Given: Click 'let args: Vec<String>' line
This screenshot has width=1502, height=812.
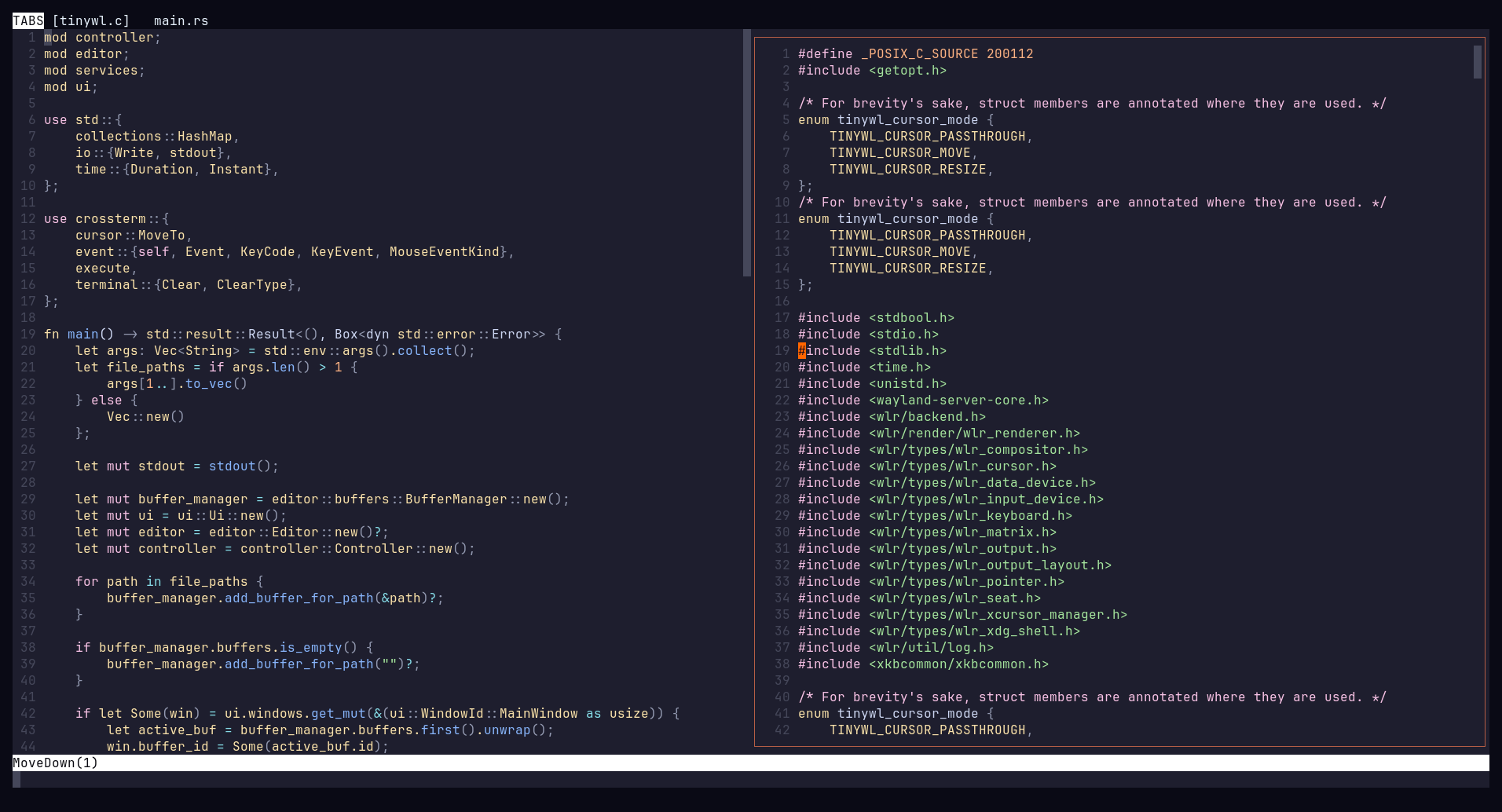Looking at the screenshot, I should click(x=275, y=350).
